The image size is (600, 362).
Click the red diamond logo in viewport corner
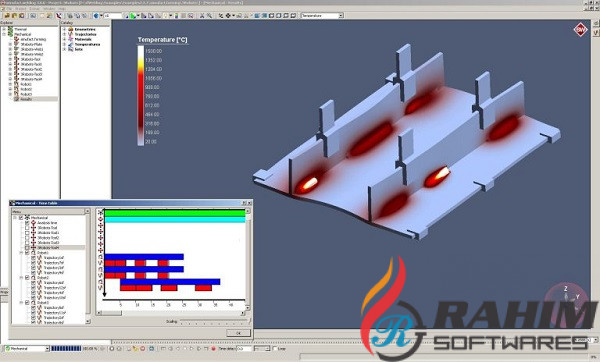(580, 29)
